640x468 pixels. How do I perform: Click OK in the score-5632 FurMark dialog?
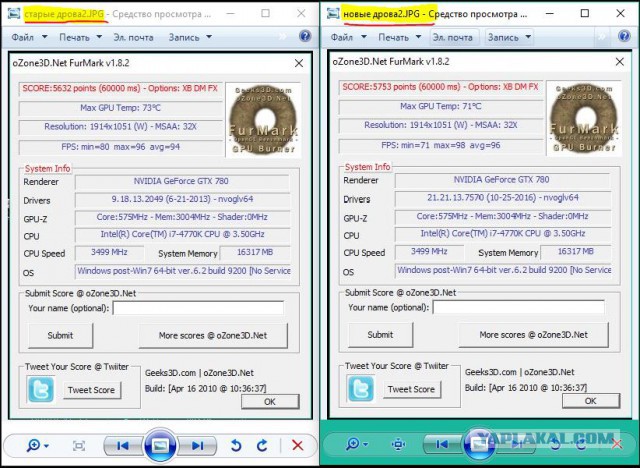tap(270, 401)
